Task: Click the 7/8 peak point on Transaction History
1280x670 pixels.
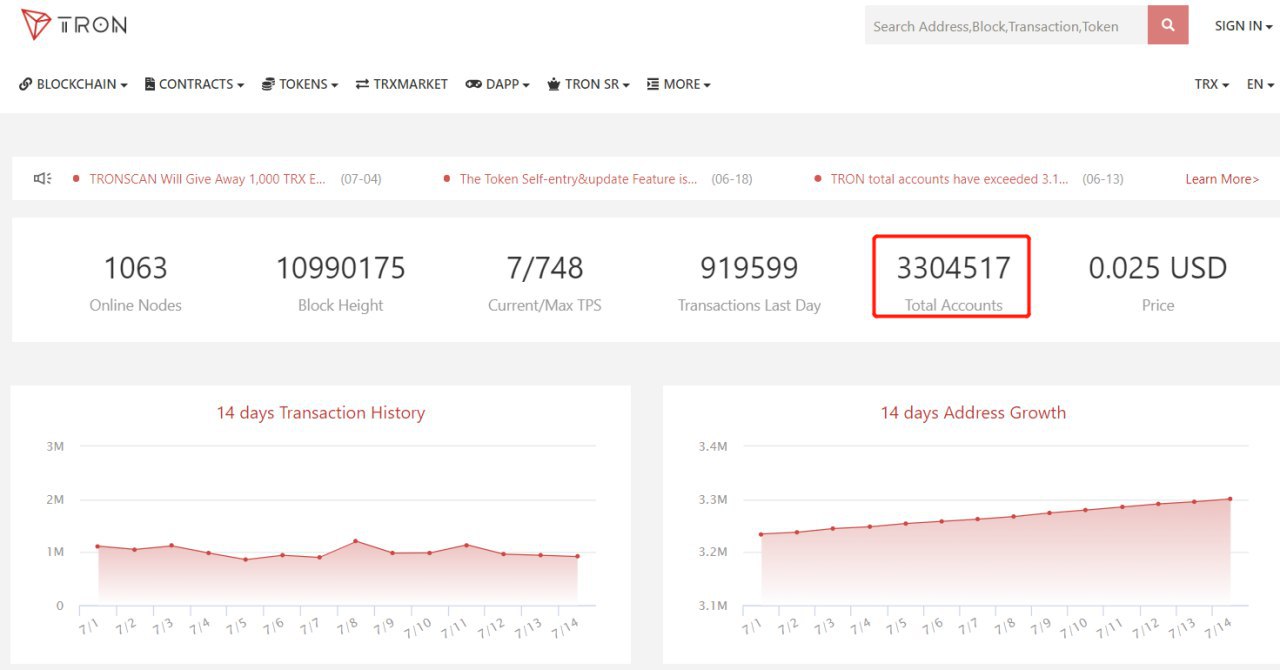Action: [355, 541]
